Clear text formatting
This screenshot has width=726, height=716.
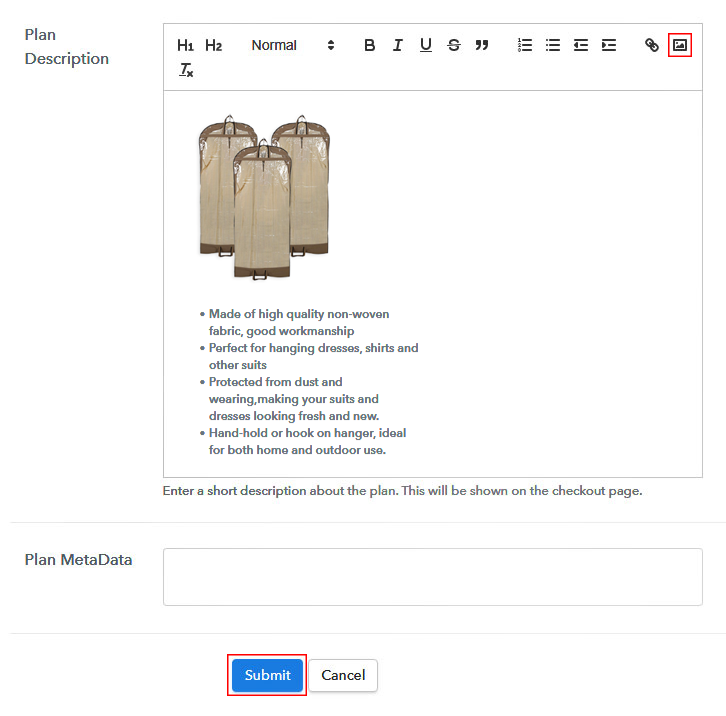(x=186, y=70)
